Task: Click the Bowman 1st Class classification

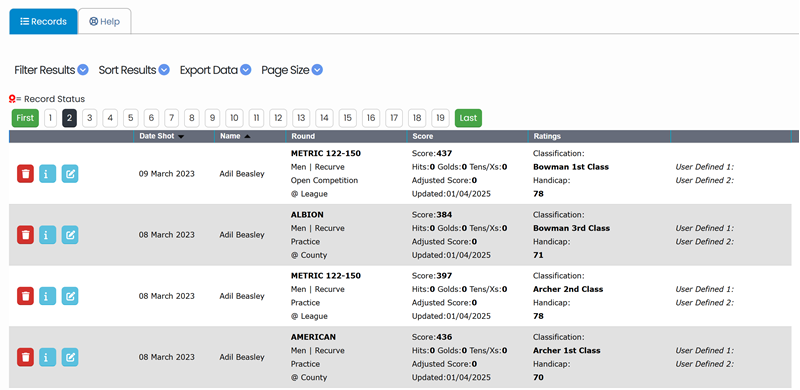Action: (x=571, y=166)
